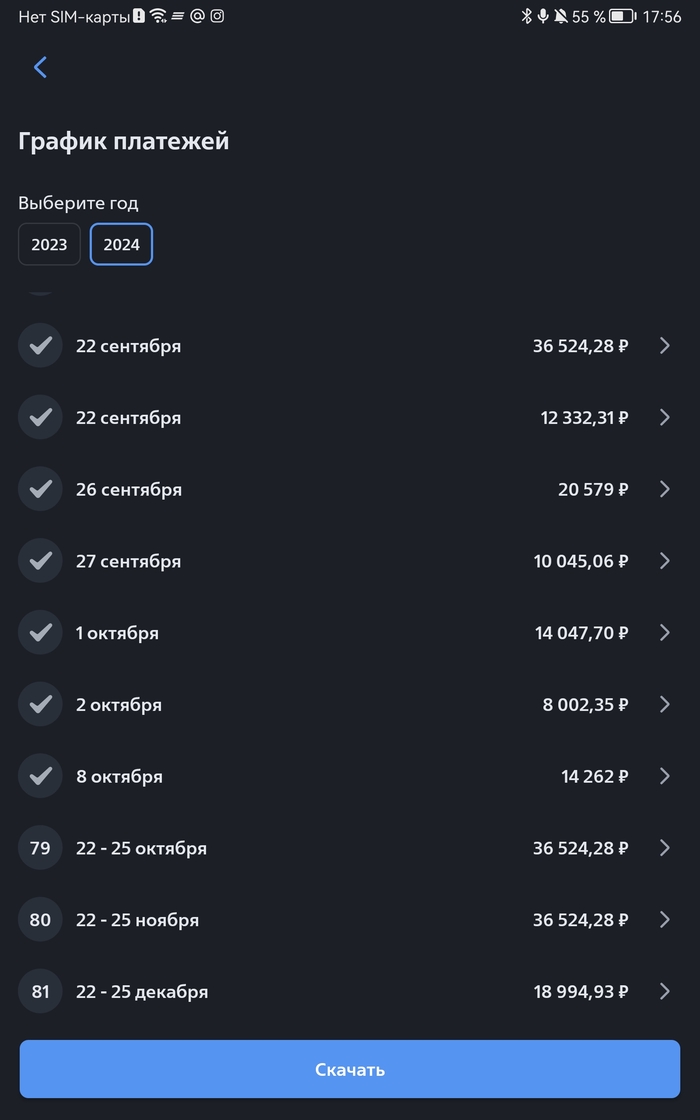Open the 12 332,31 ₽ payment entry
700x1120 pixels.
click(350, 418)
